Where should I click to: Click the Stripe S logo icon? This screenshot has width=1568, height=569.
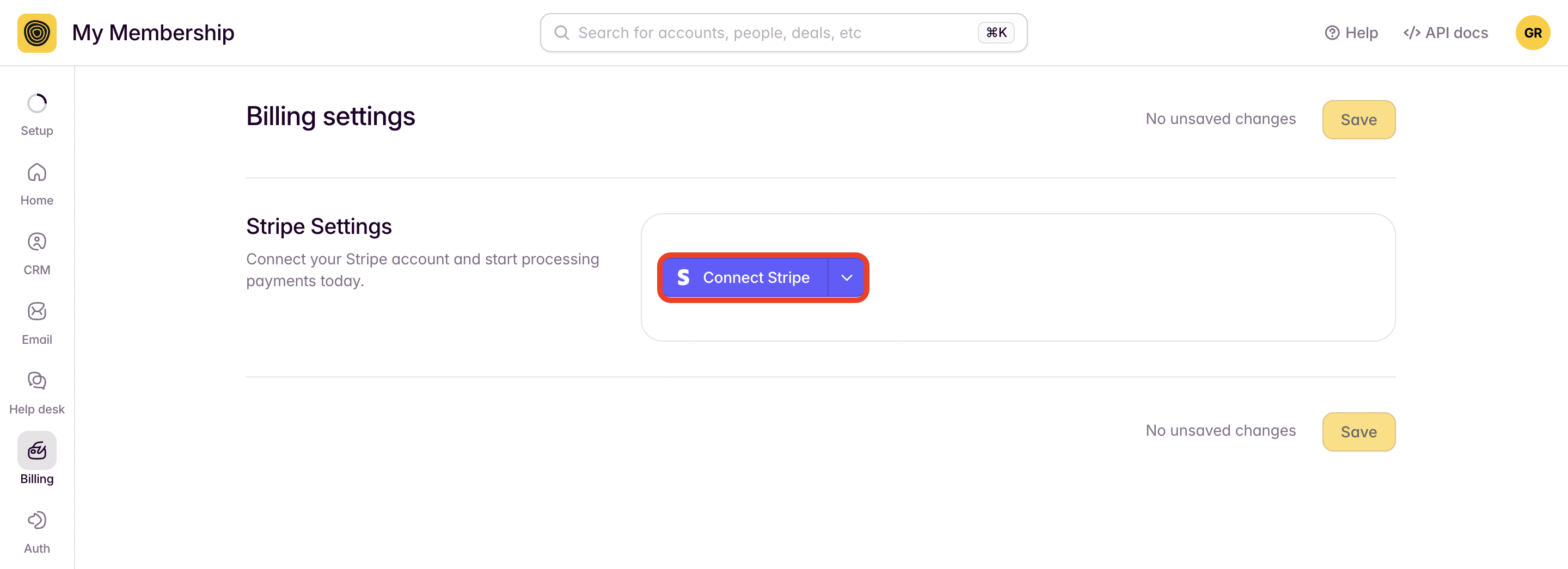point(683,278)
